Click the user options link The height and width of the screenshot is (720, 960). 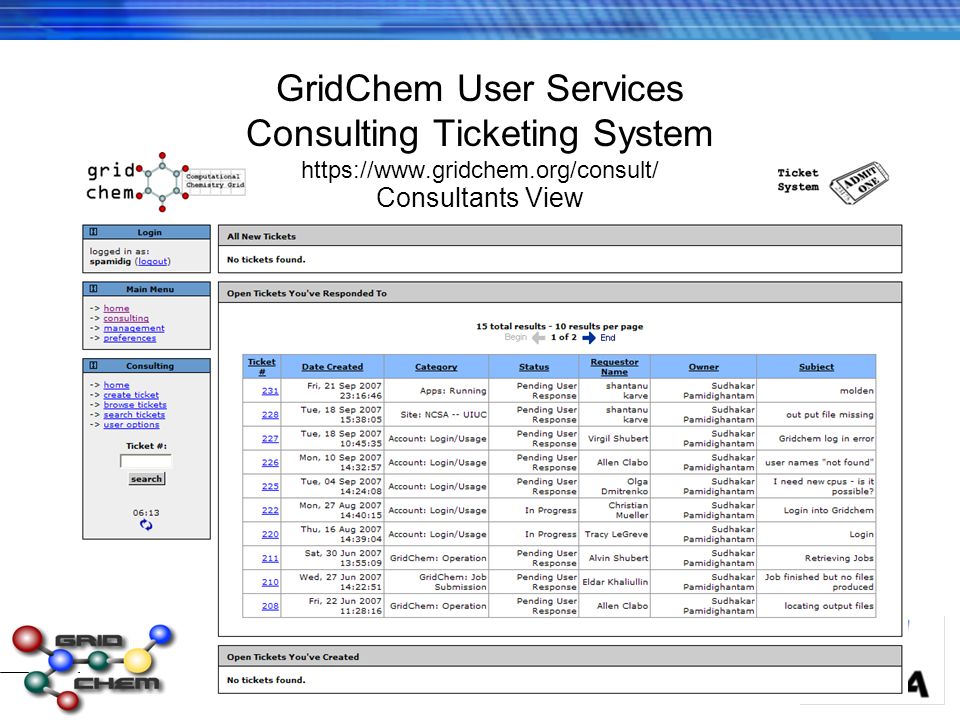coord(131,424)
